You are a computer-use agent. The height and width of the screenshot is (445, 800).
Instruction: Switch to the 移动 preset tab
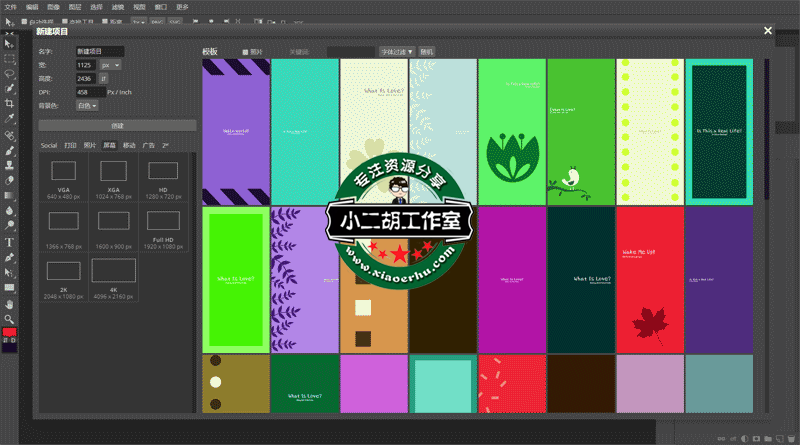tap(129, 145)
